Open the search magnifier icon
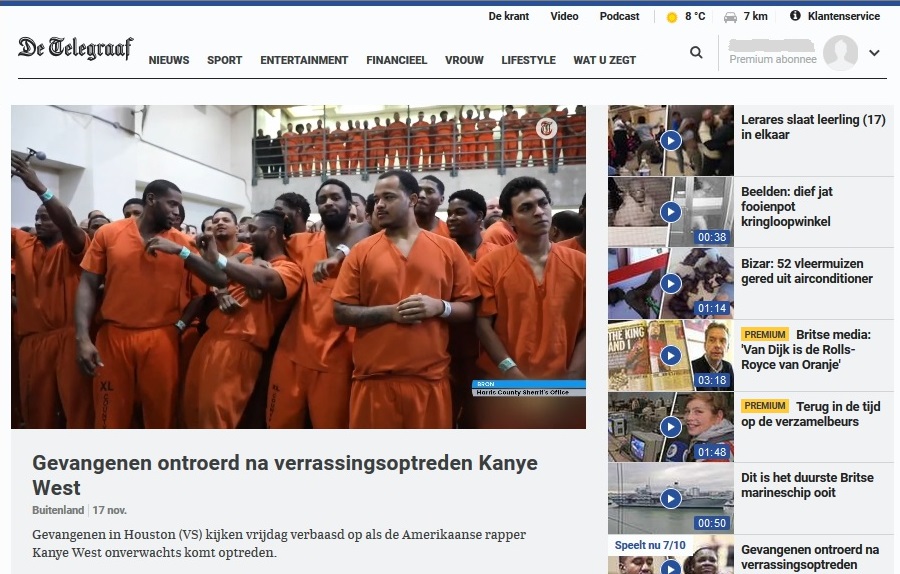The width and height of the screenshot is (900, 574). (x=696, y=53)
